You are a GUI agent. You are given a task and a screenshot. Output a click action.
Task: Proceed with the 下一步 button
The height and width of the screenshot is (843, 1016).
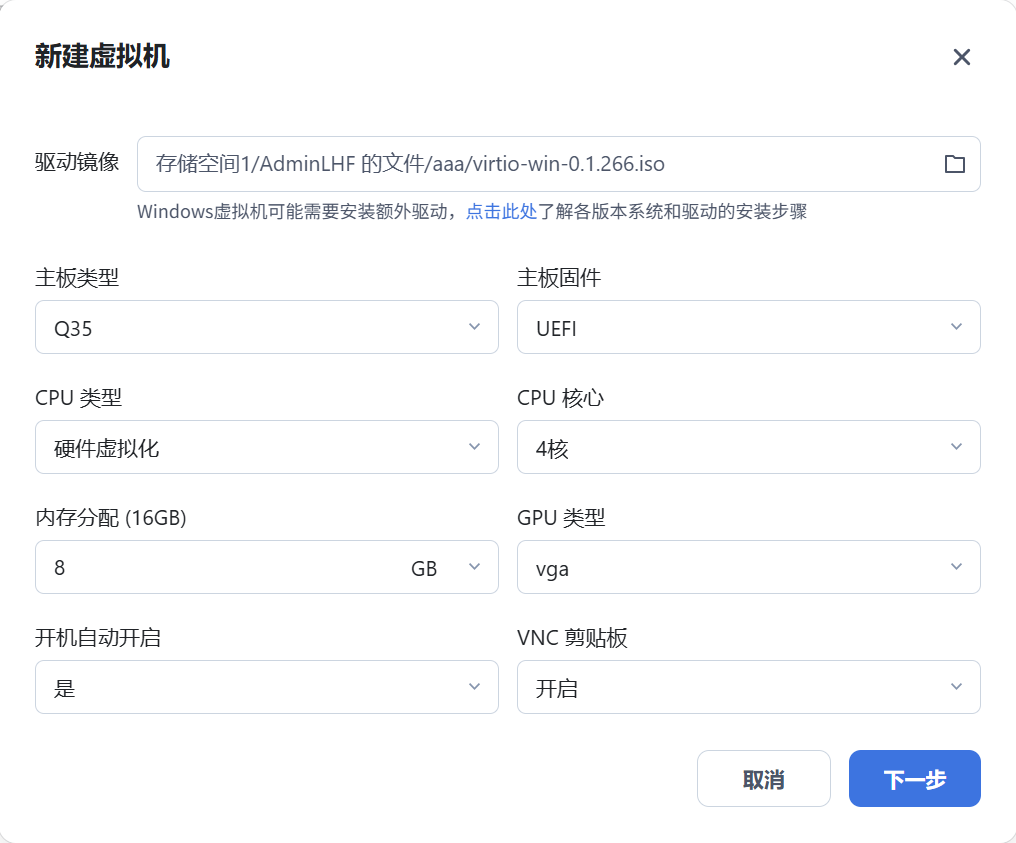pos(914,779)
